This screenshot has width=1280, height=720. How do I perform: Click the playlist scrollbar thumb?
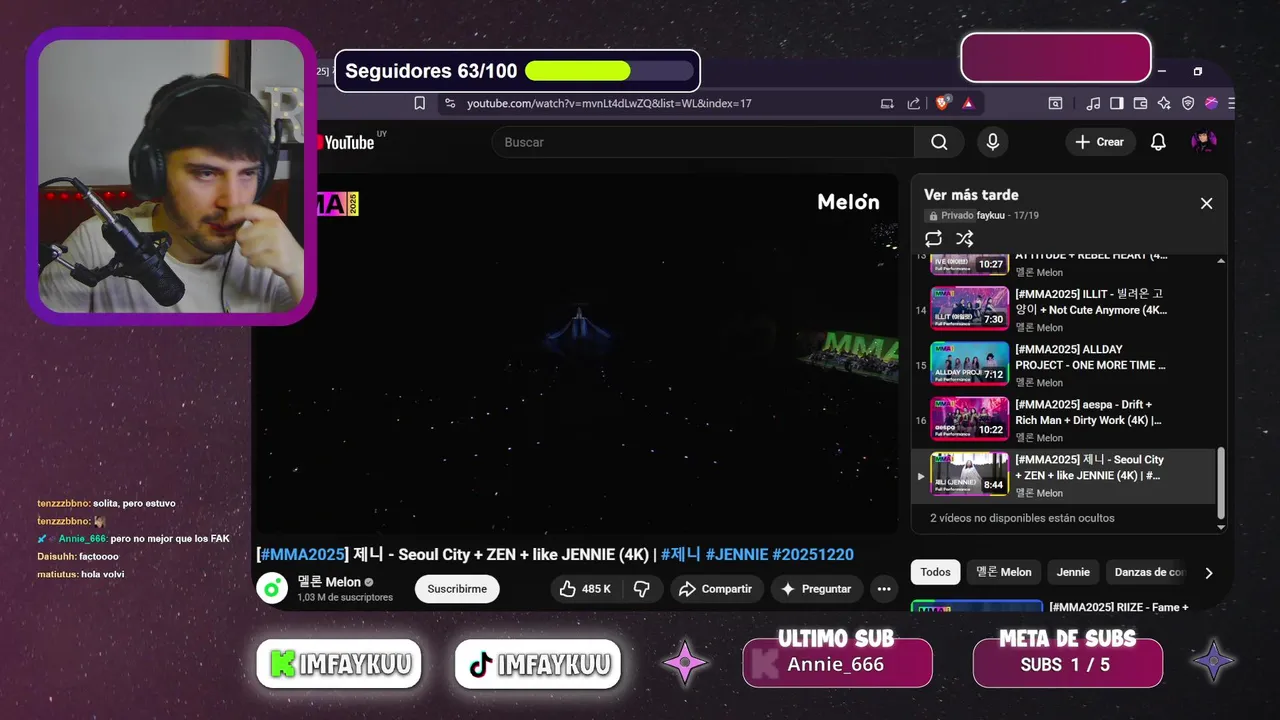coord(1220,483)
